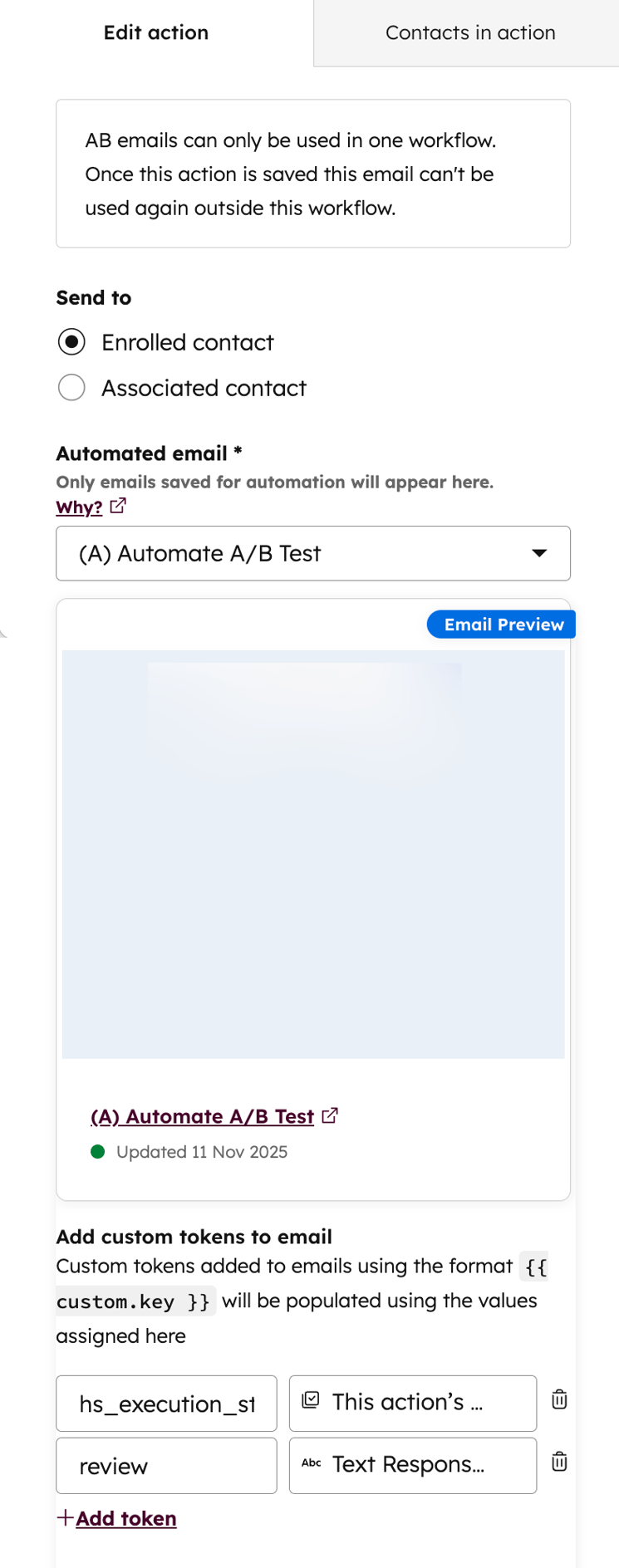Open the Automated email dropdown

pos(312,553)
